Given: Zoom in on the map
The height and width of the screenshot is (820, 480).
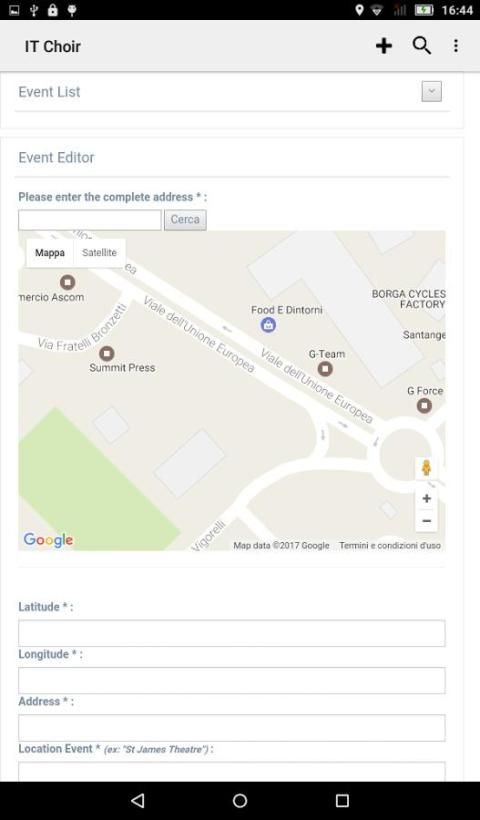Looking at the screenshot, I should pyautogui.click(x=427, y=499).
